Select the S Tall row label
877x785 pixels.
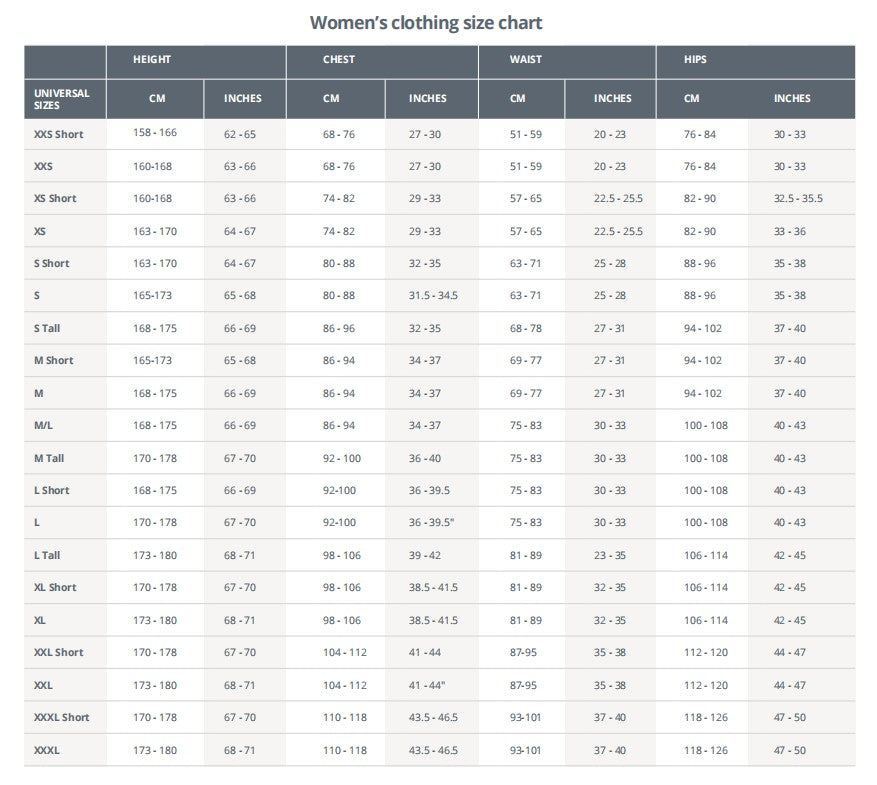point(47,328)
